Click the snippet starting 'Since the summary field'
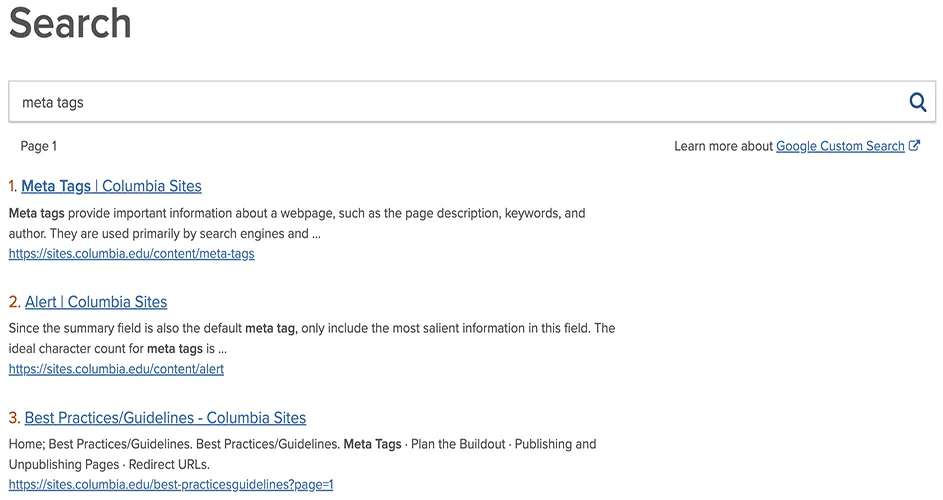This screenshot has height=500, width=943. pyautogui.click(x=312, y=338)
